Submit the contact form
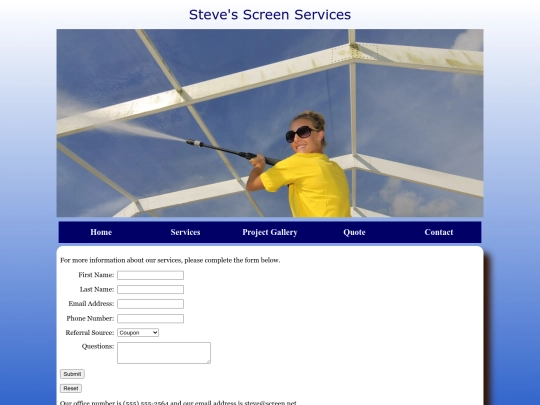The width and height of the screenshot is (540, 405). (72, 374)
